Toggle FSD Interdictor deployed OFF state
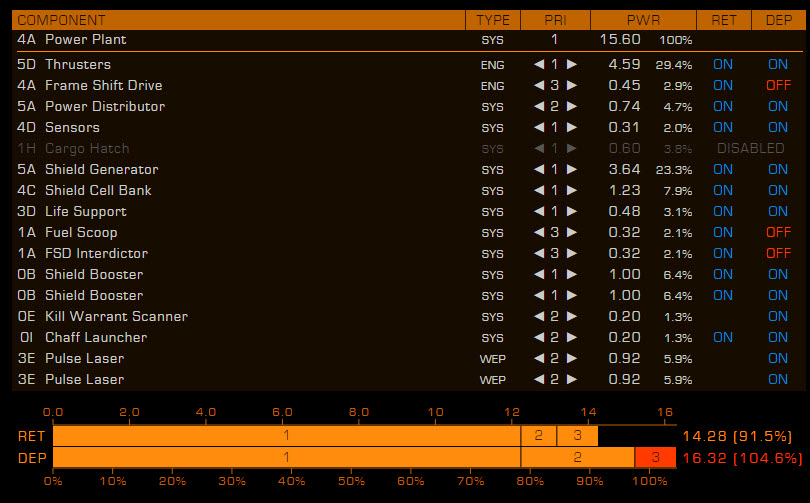810x503 pixels. [778, 254]
